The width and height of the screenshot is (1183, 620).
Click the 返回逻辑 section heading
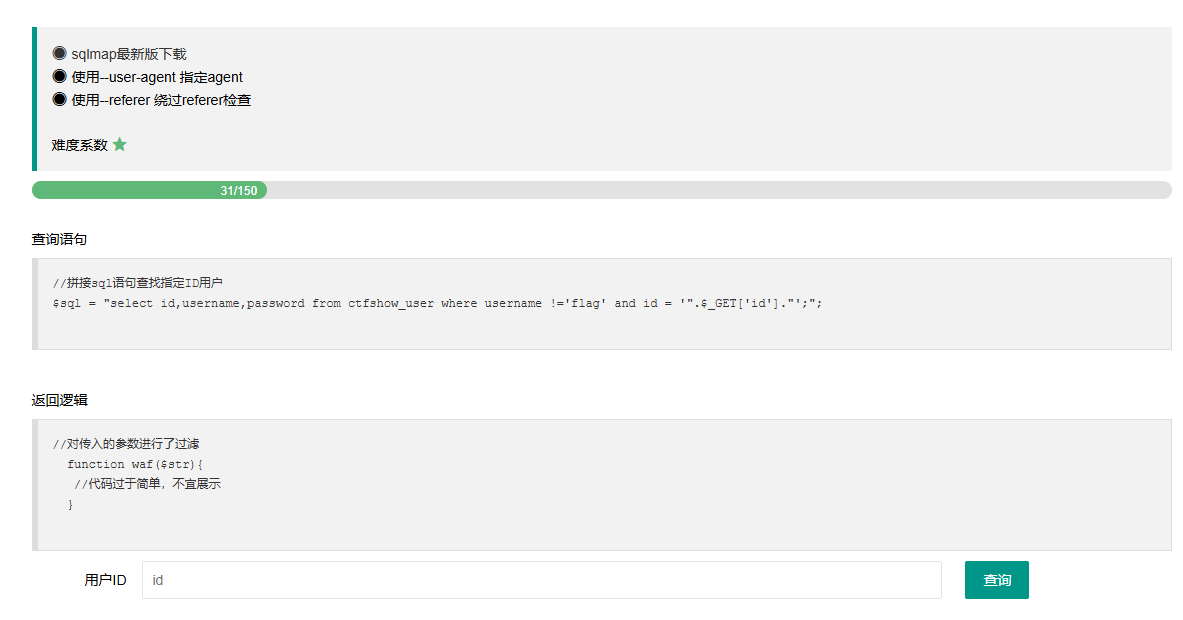59,400
